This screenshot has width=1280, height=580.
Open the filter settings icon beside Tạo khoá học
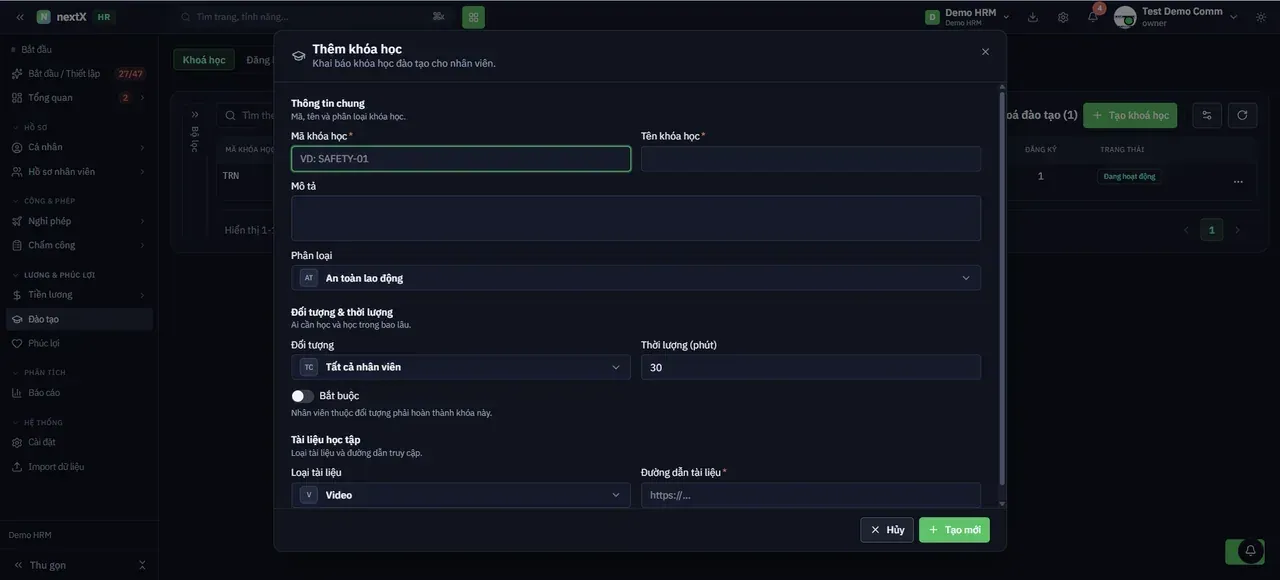pyautogui.click(x=1207, y=115)
